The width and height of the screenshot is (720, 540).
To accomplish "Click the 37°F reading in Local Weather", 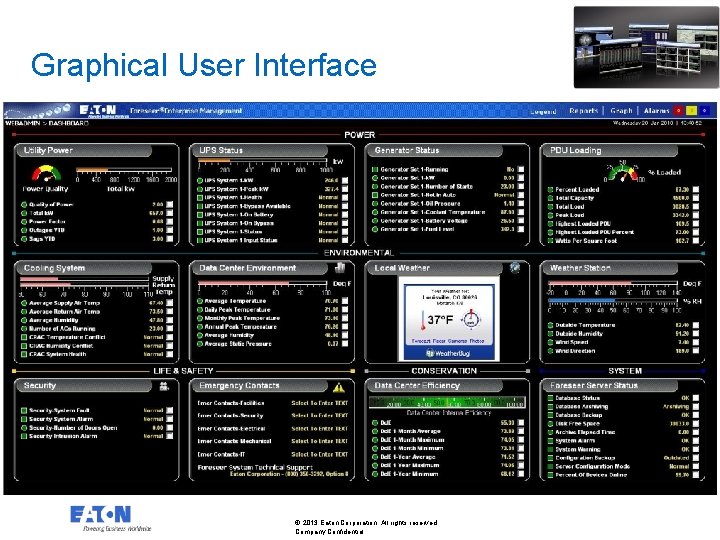I will [x=440, y=320].
